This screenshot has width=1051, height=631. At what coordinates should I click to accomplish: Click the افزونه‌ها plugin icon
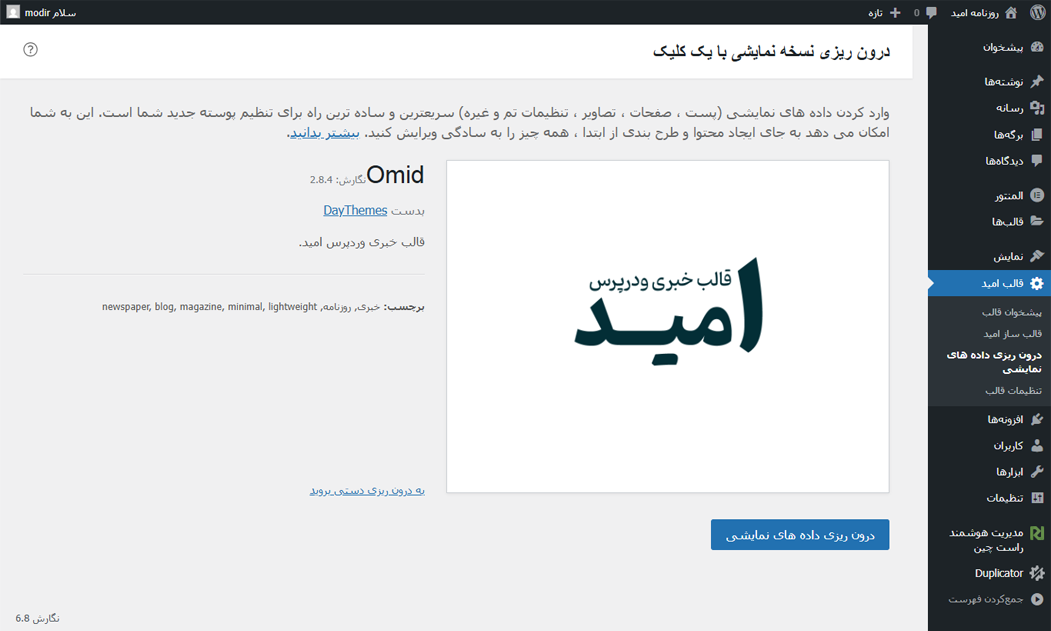click(1037, 419)
